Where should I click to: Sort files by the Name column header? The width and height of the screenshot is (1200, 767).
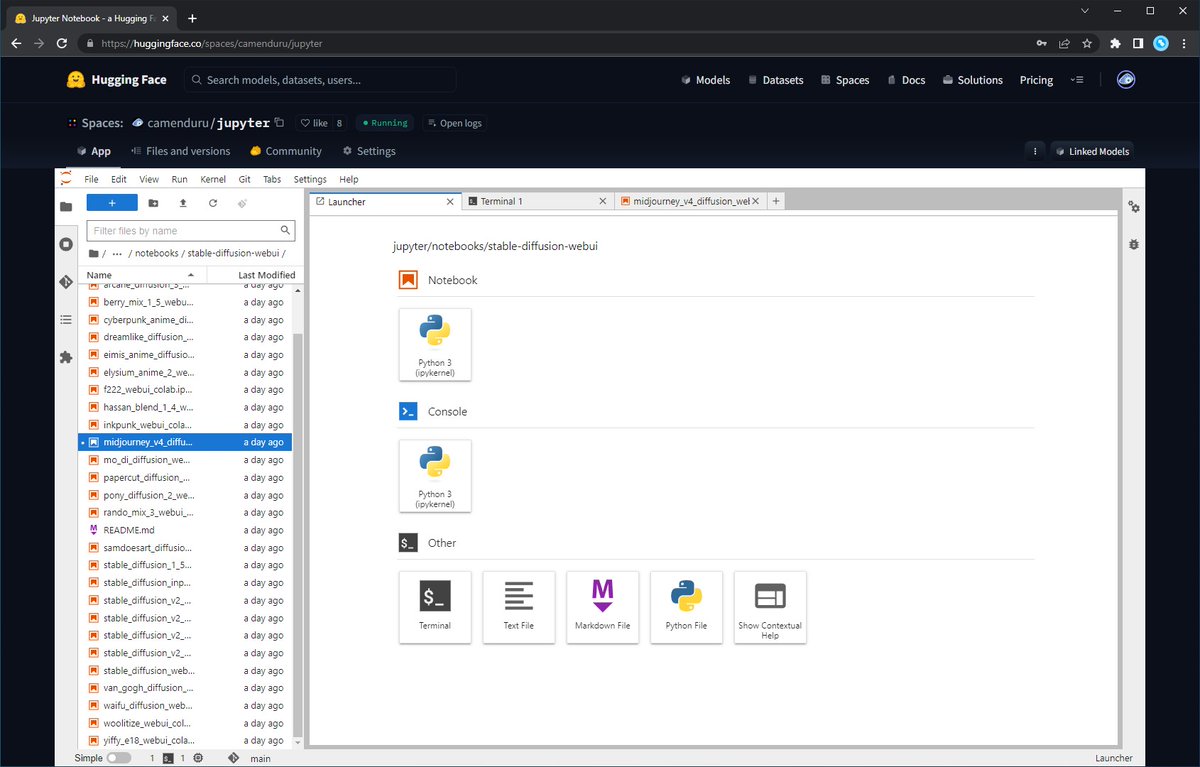tap(142, 275)
